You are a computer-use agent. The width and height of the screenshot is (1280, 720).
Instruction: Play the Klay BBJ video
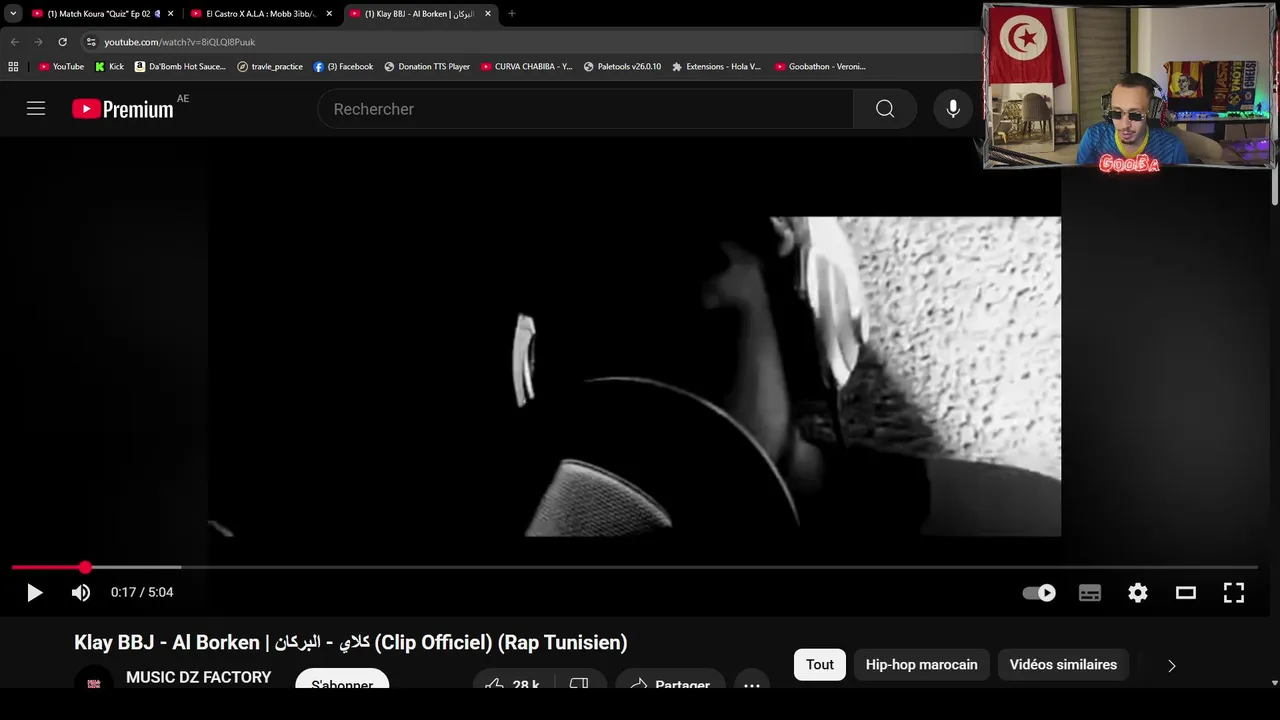pyautogui.click(x=34, y=593)
